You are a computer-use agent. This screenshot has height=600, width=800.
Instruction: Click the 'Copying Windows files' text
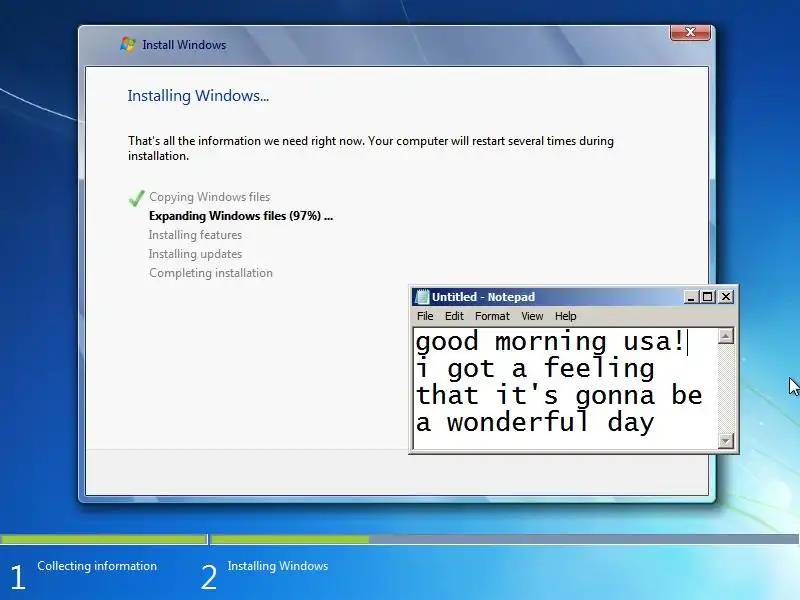[x=210, y=197]
